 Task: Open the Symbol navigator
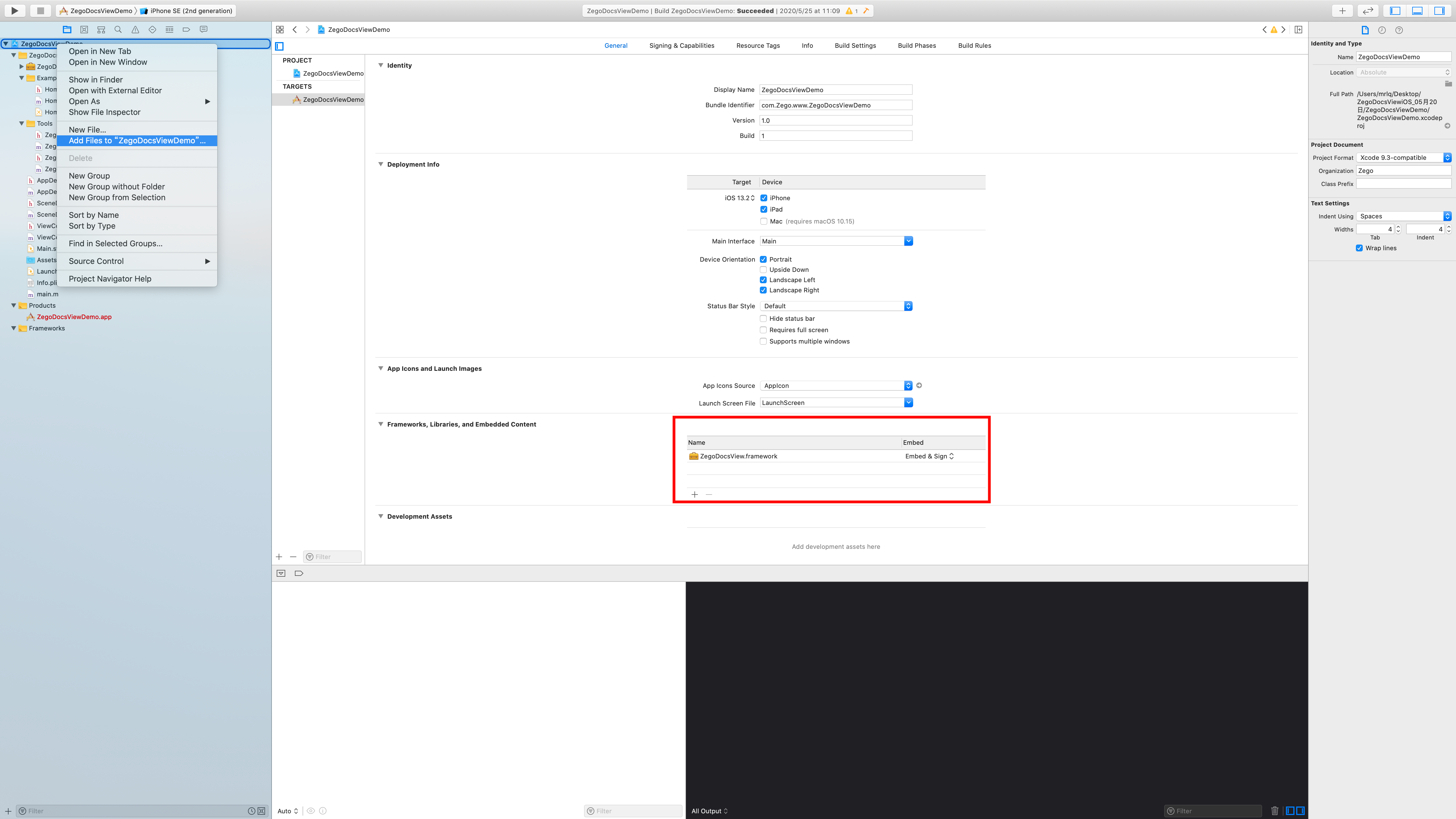point(101,29)
